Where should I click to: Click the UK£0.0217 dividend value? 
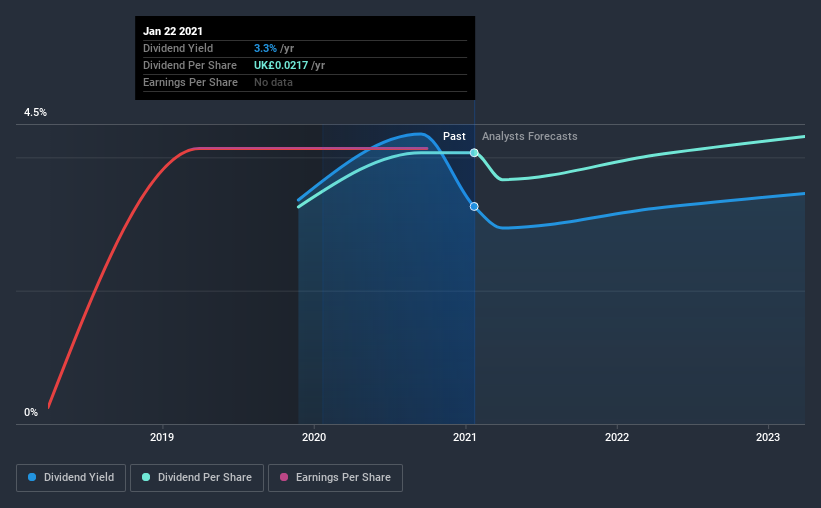(281, 65)
